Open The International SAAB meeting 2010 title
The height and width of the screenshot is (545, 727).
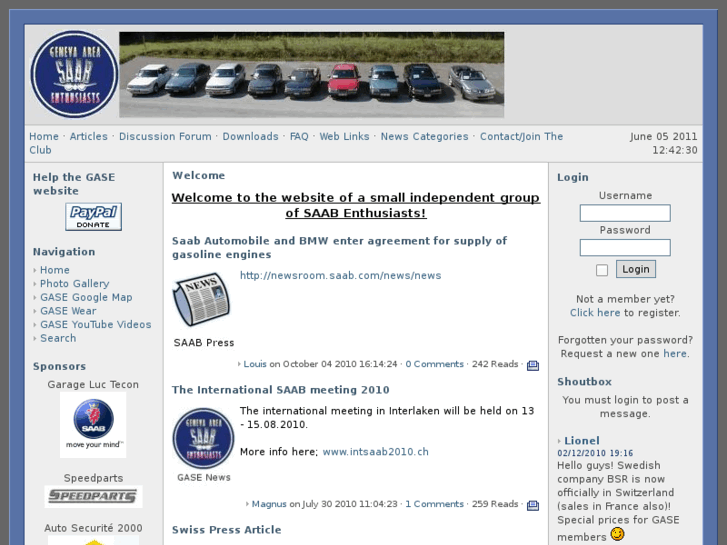pyautogui.click(x=281, y=390)
